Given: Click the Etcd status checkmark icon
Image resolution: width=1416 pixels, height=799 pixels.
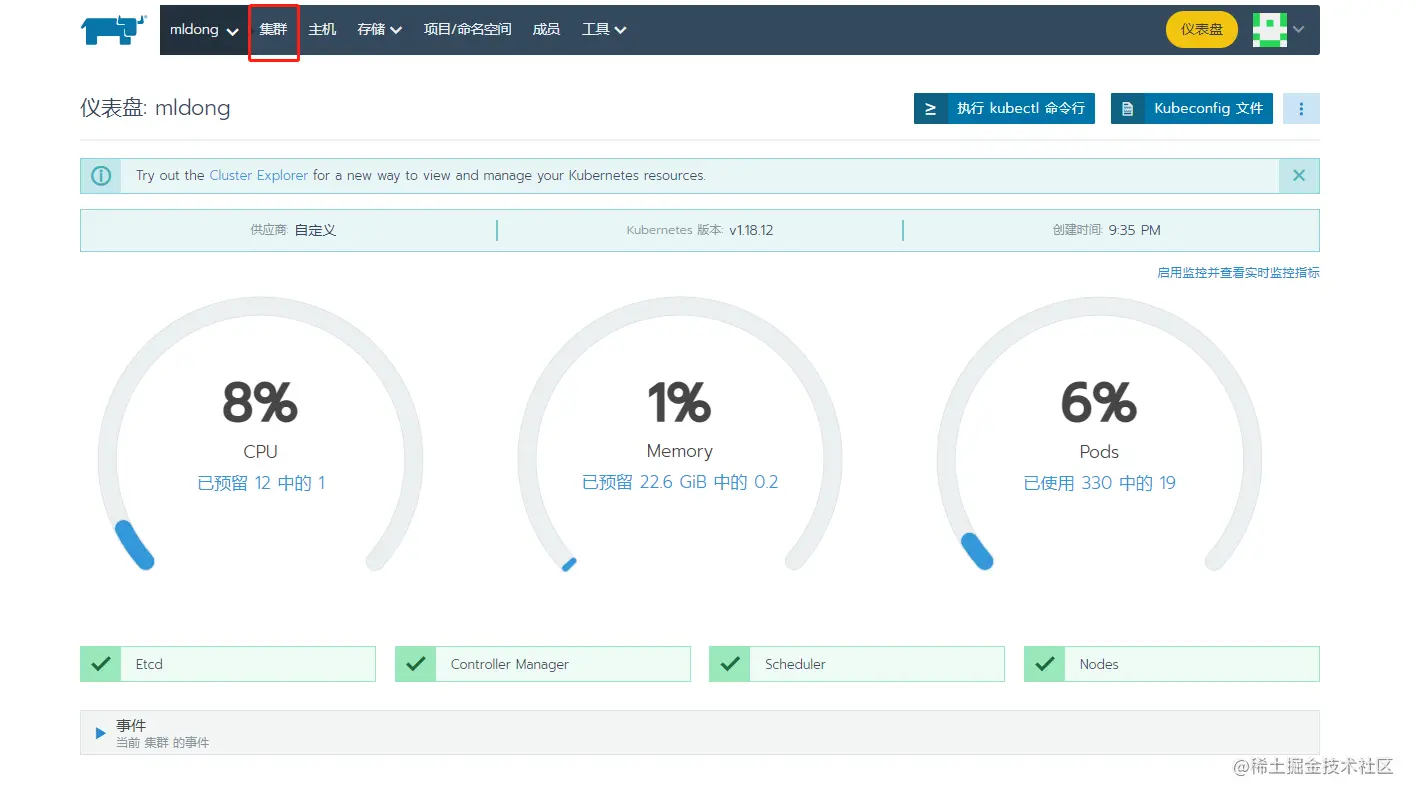Looking at the screenshot, I should tap(101, 664).
